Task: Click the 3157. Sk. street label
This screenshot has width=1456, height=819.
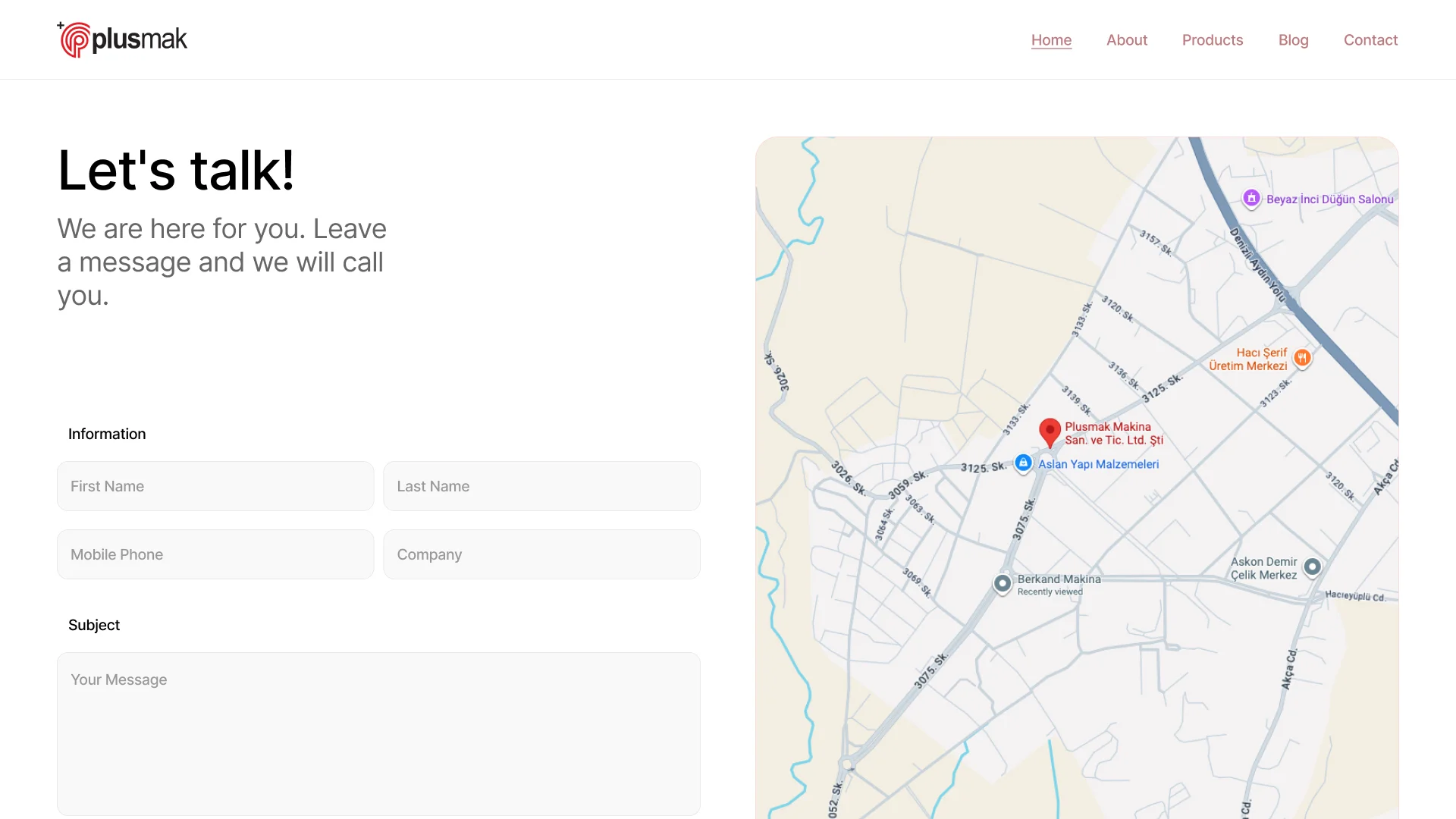Action: click(1156, 243)
